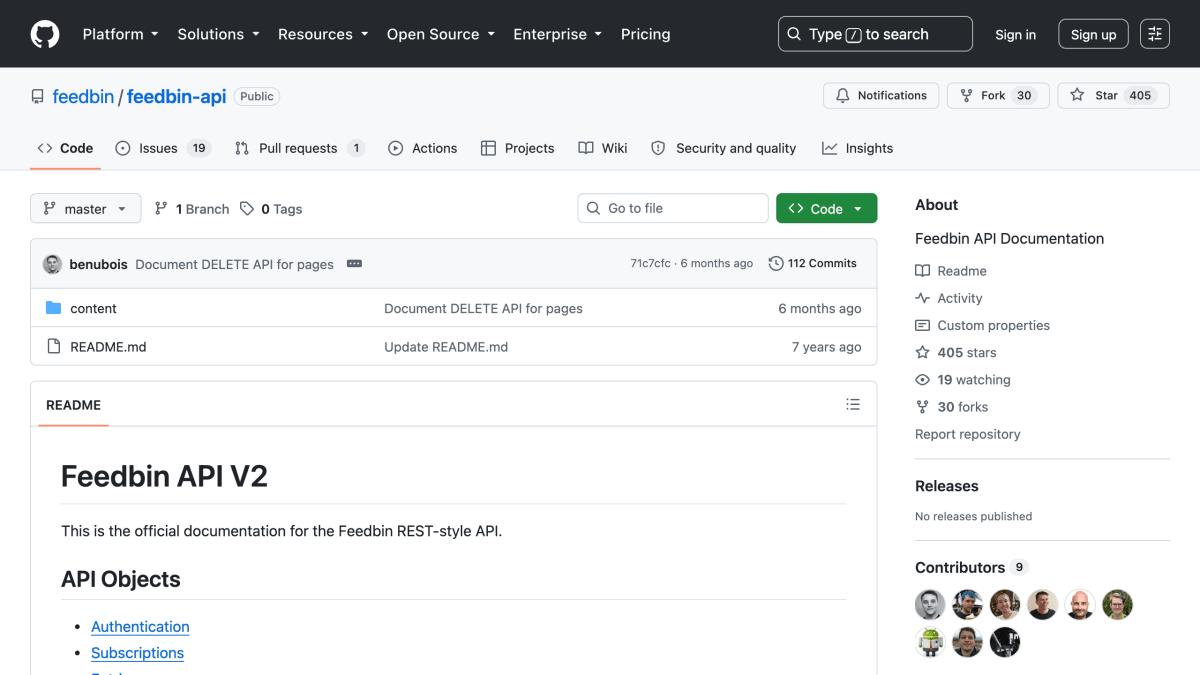1200x675 pixels.
Task: Open the header settings sliders icon
Action: (x=1155, y=34)
